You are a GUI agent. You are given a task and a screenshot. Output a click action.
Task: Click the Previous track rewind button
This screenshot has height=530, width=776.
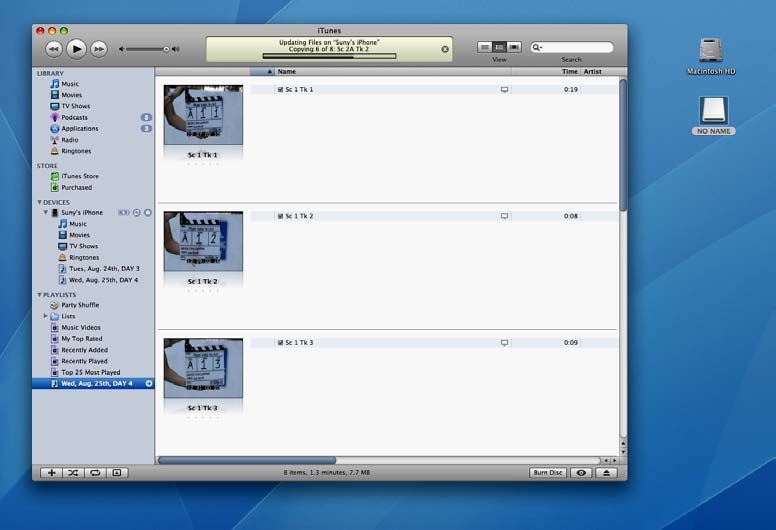(53, 49)
